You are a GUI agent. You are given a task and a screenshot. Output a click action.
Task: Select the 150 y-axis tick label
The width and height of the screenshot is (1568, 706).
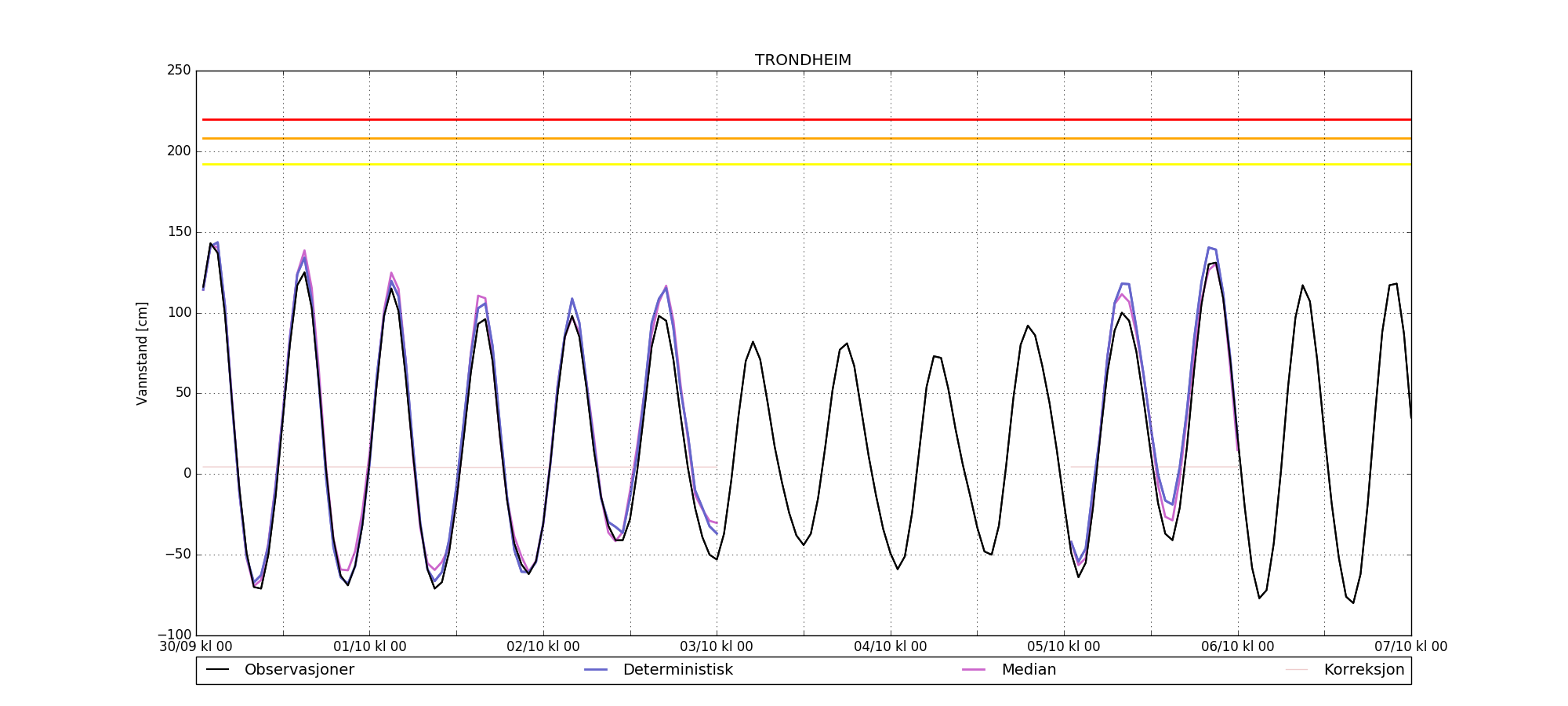tap(179, 232)
